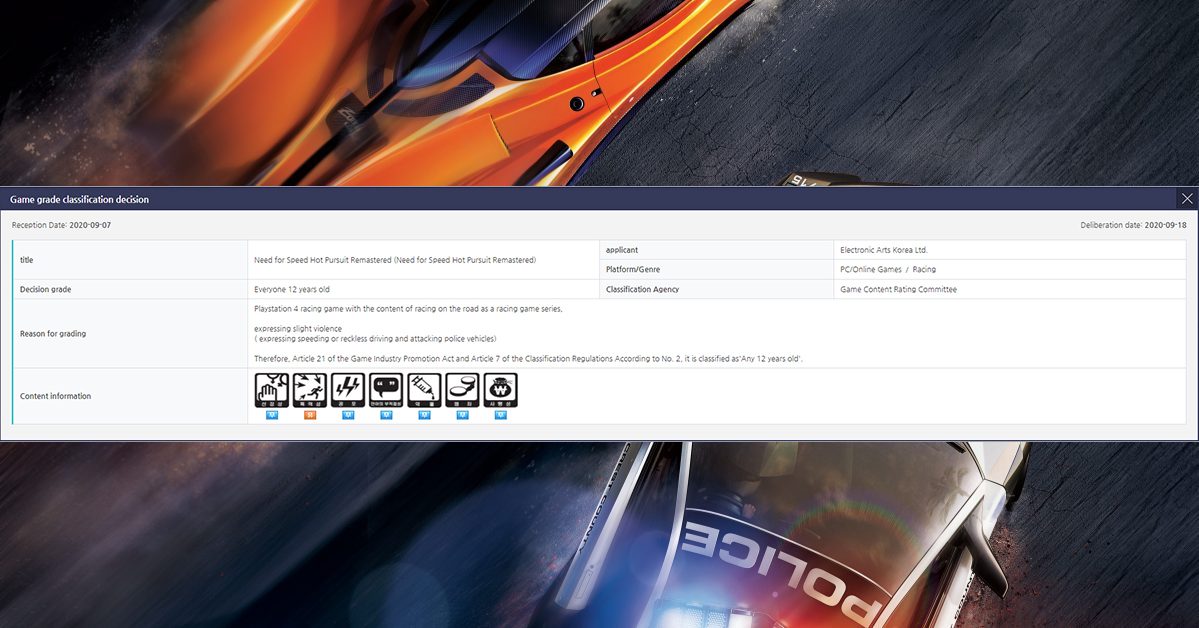Click the orange indicator badge under violence icon
Screen dimensions: 1199x628
310,415
